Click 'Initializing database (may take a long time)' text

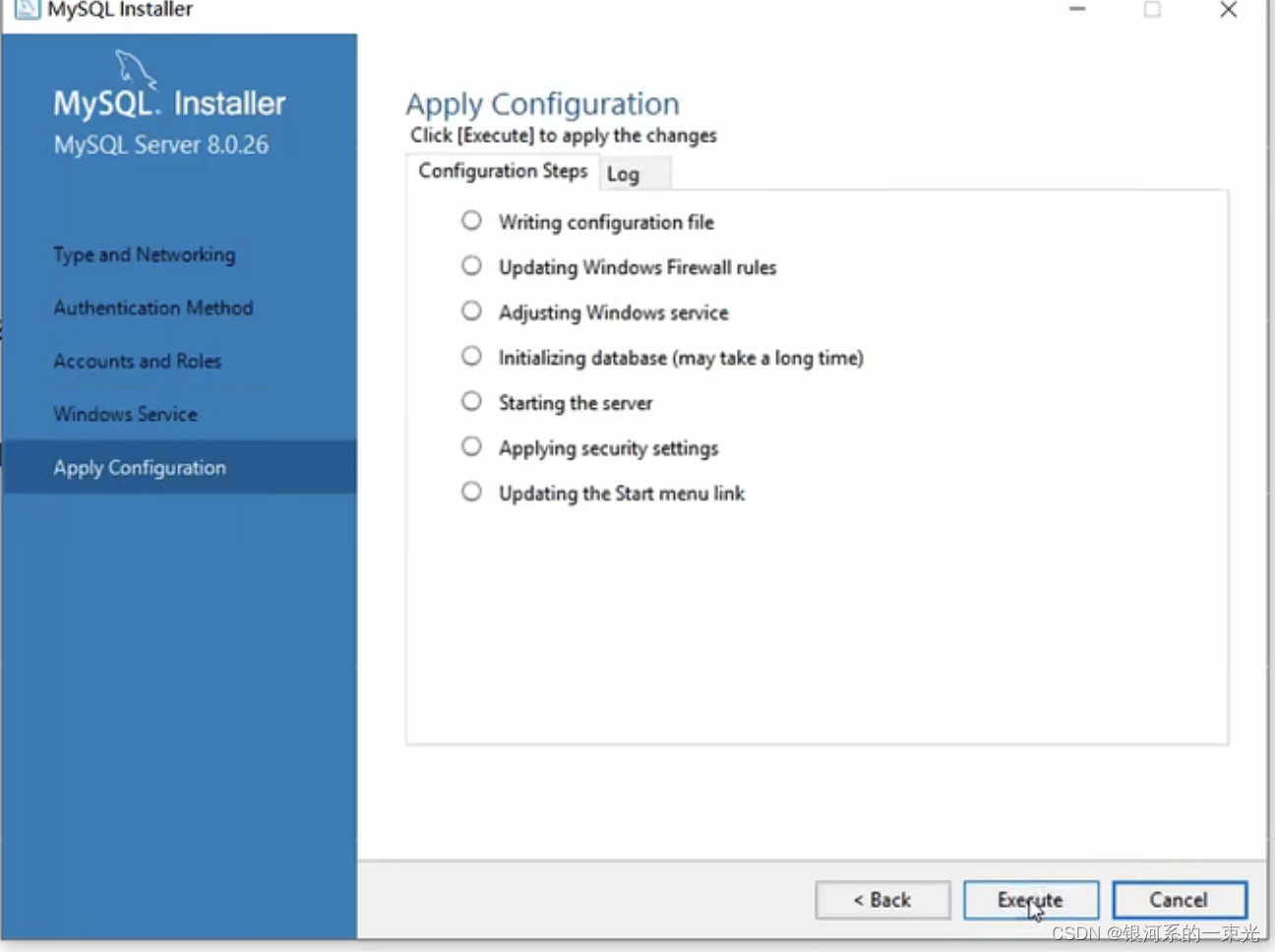coord(681,358)
